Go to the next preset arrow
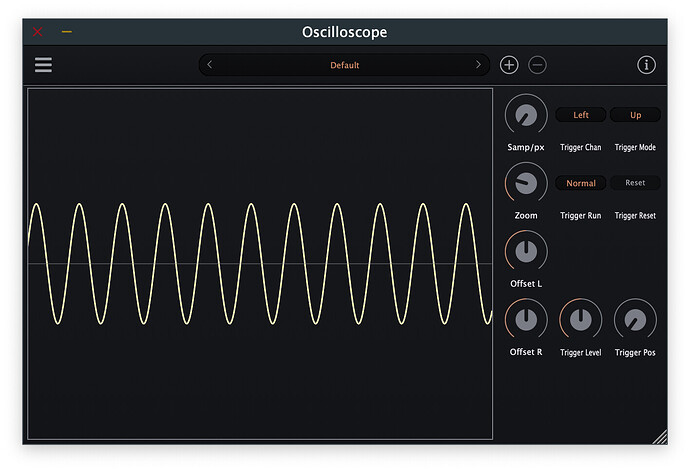 tap(478, 65)
